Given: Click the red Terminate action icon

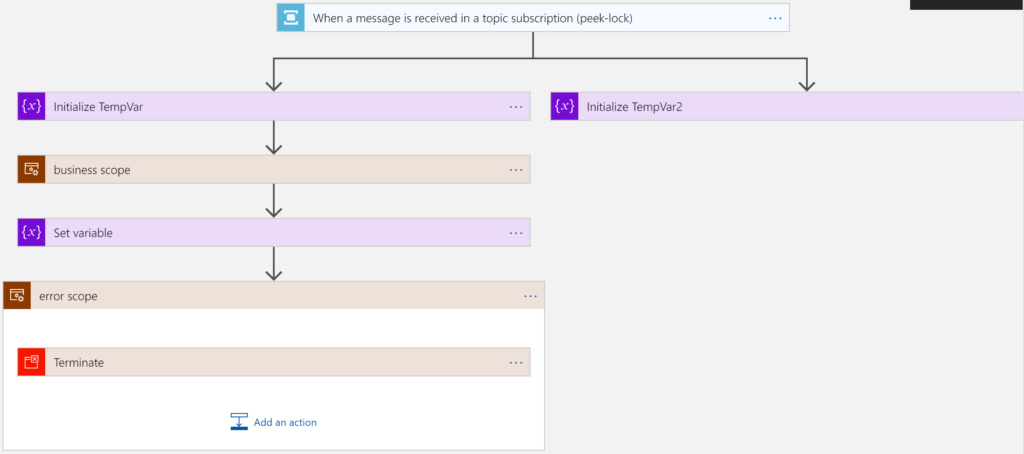Looking at the screenshot, I should pyautogui.click(x=32, y=362).
